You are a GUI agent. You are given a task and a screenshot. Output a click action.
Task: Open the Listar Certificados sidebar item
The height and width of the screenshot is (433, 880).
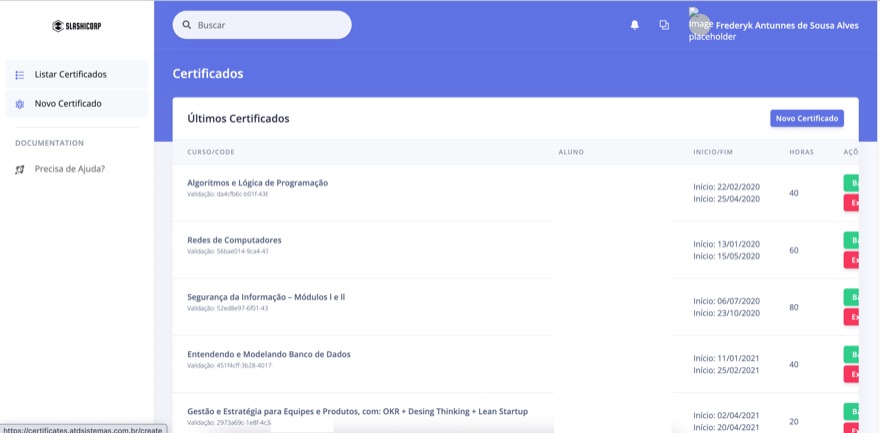(x=77, y=75)
